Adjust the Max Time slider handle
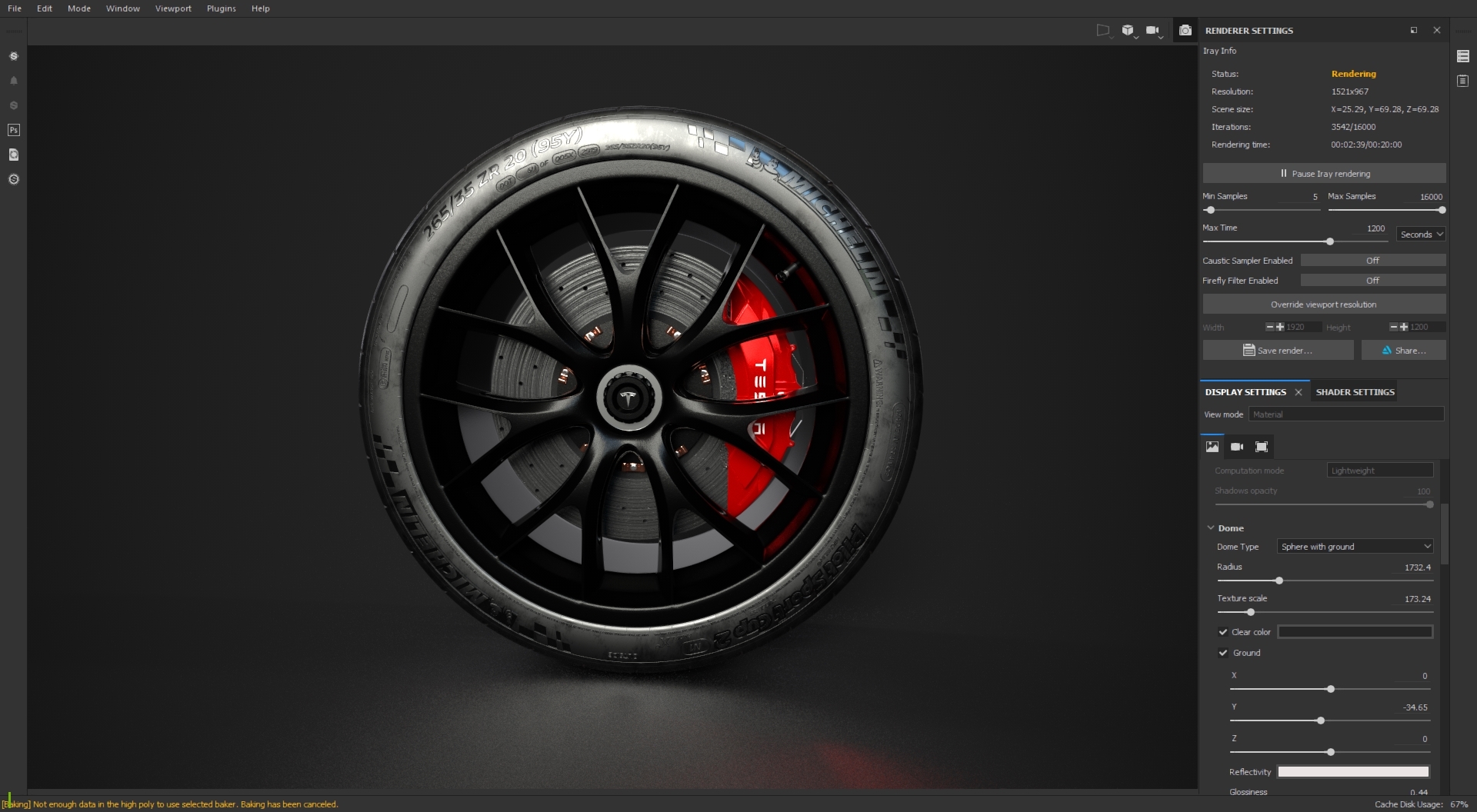Image resolution: width=1477 pixels, height=812 pixels. coord(1330,241)
